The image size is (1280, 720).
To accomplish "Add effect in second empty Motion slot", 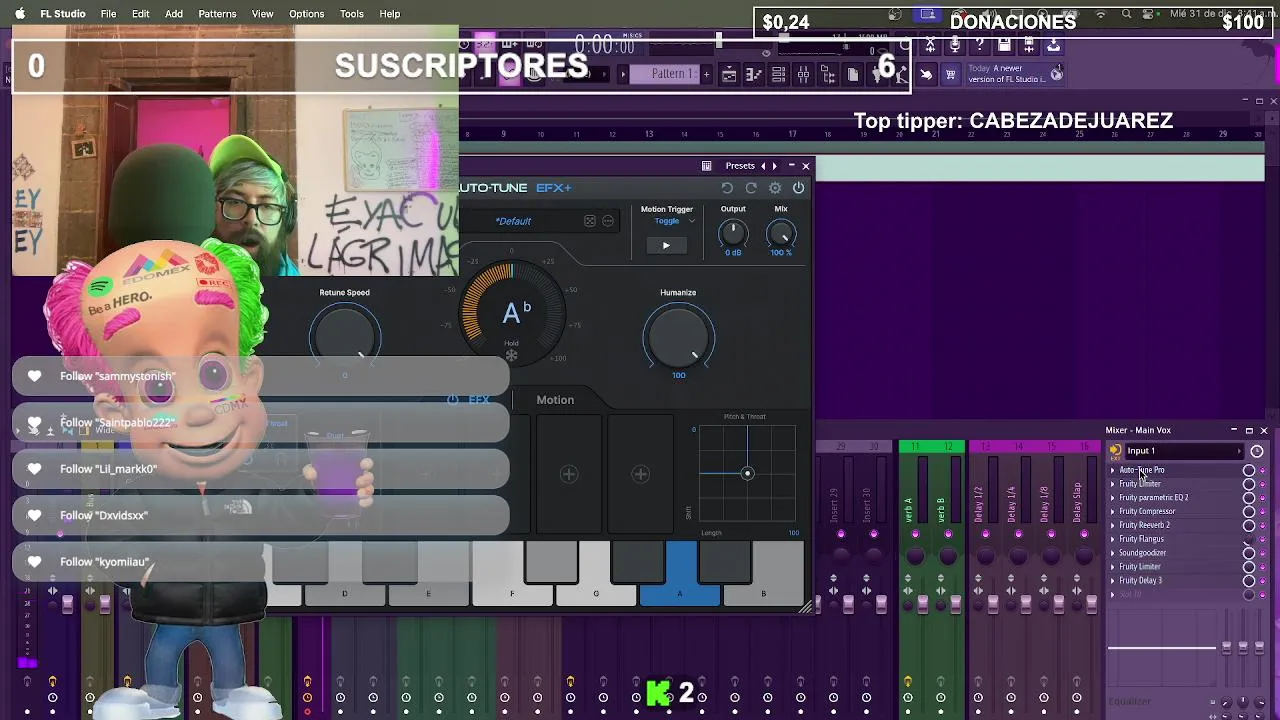I will point(569,474).
